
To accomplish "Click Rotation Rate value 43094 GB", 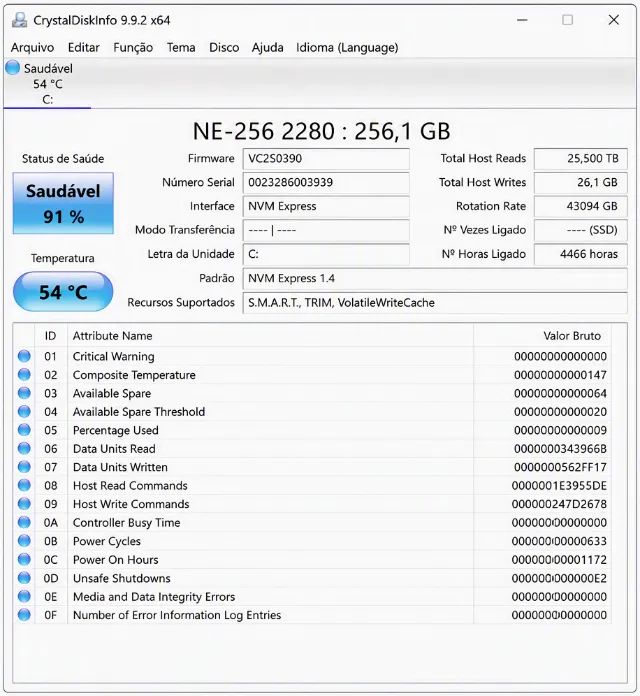I will pos(581,206).
